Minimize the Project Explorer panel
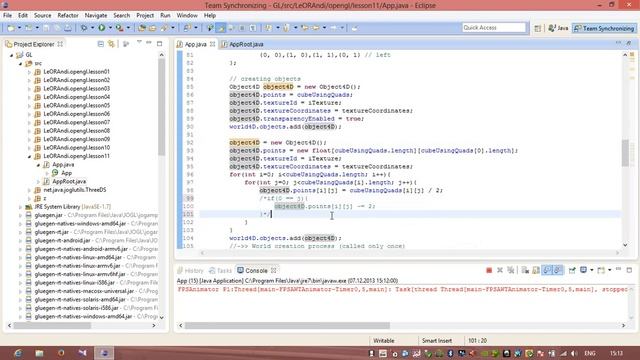 pos(149,43)
